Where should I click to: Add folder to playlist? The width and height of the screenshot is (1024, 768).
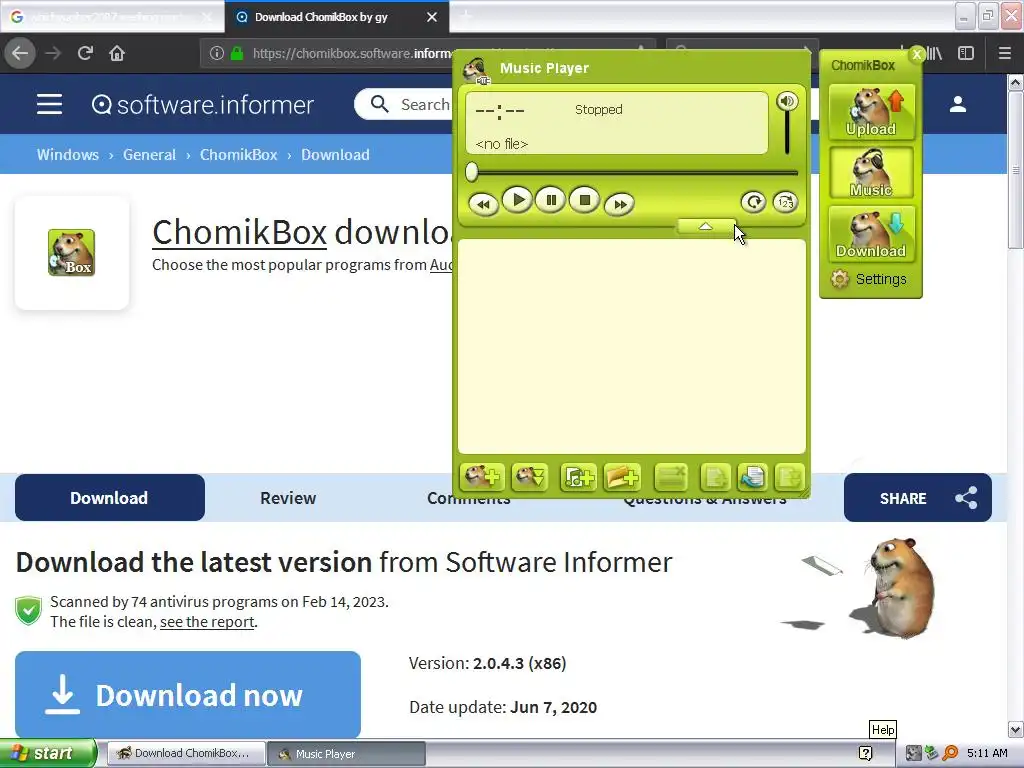pos(622,477)
